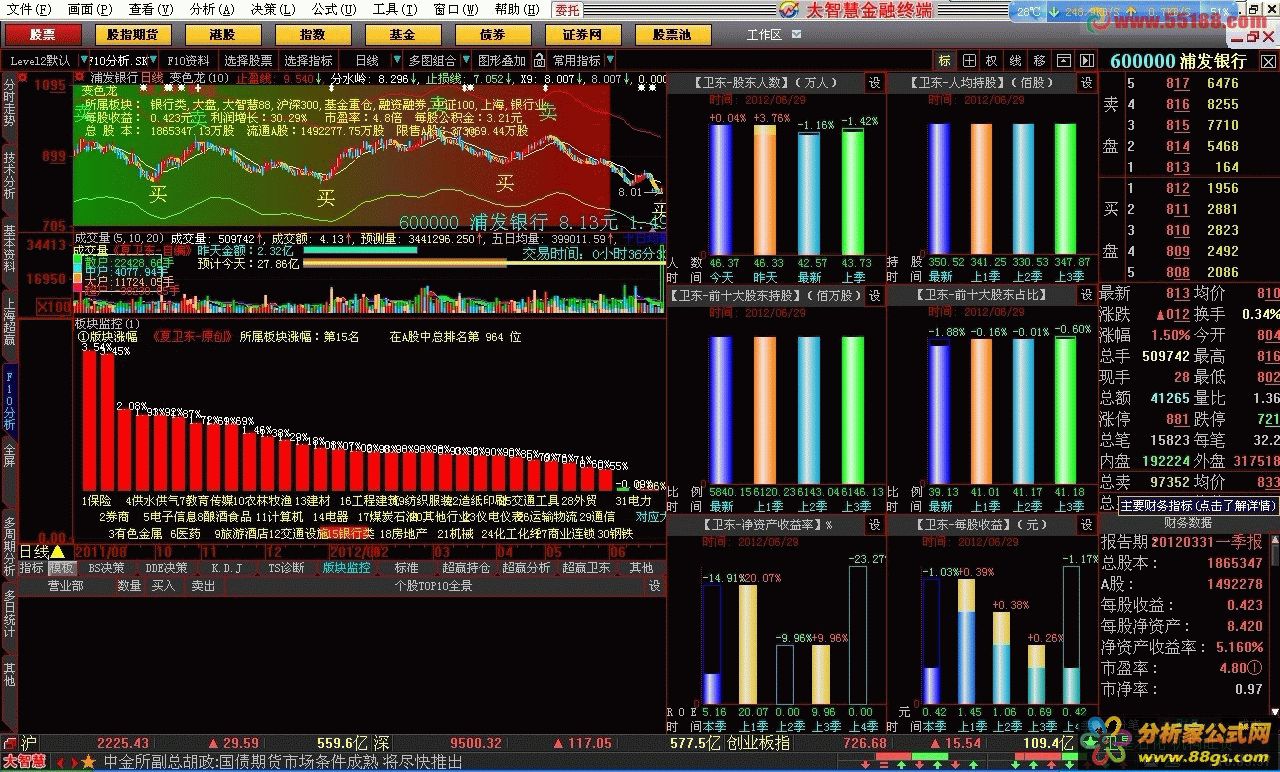Click the 标 chart mode icon
The image size is (1280, 772).
pos(945,61)
